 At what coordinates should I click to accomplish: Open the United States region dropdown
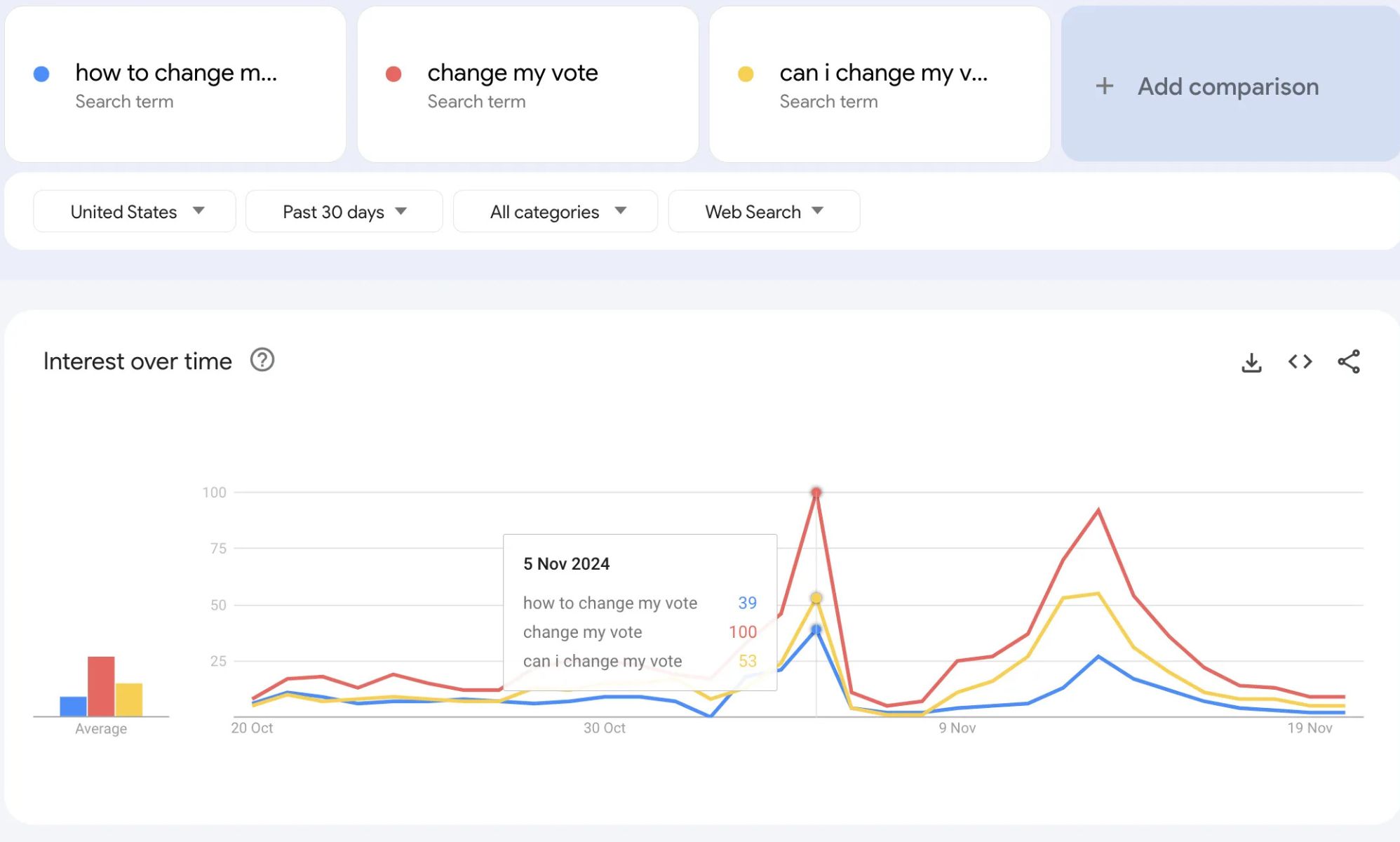point(133,211)
